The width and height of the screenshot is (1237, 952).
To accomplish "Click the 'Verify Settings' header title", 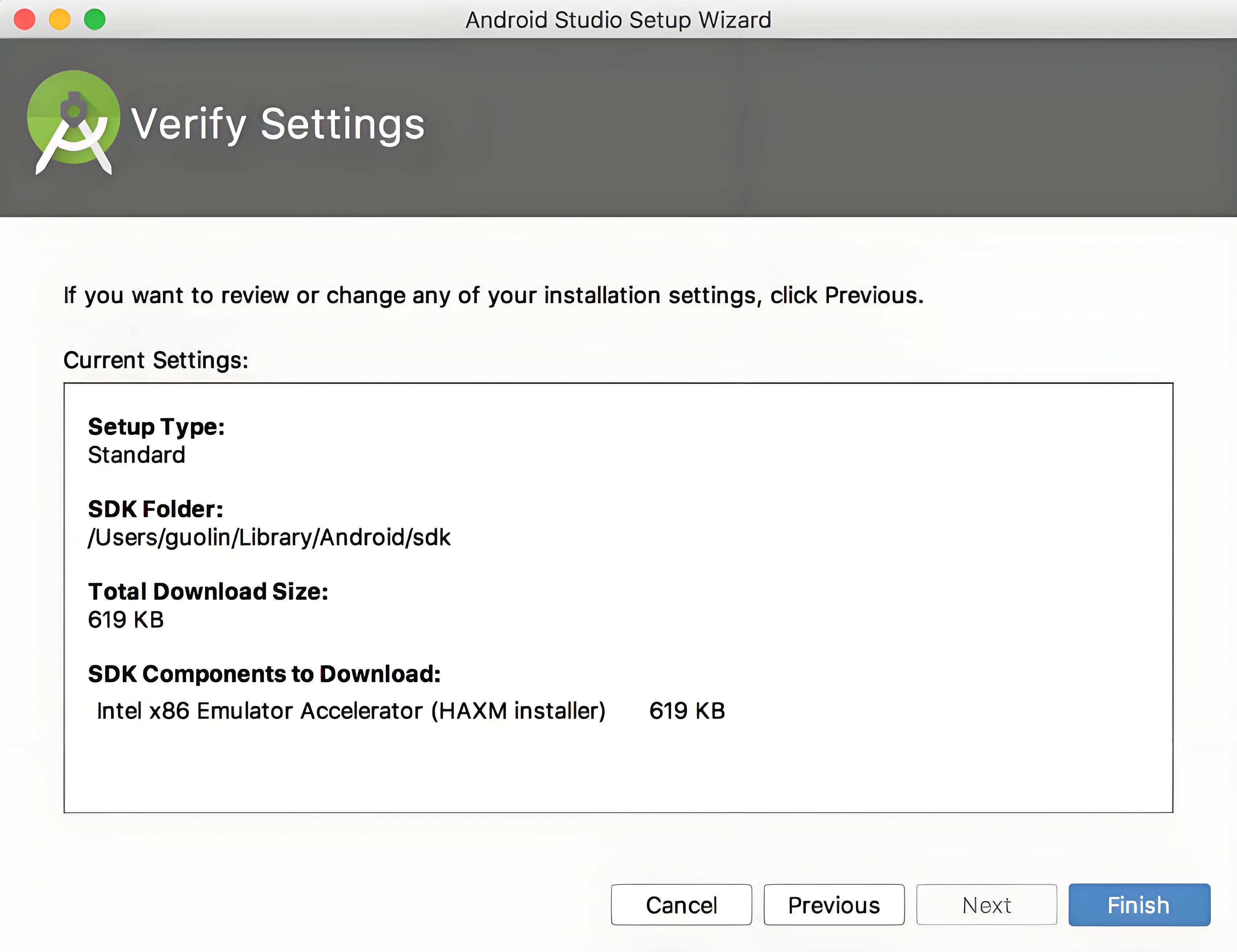I will (x=278, y=124).
